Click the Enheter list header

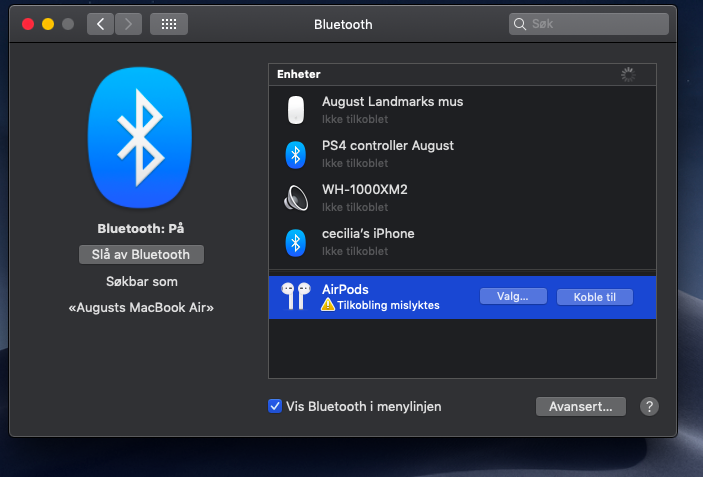[462, 74]
